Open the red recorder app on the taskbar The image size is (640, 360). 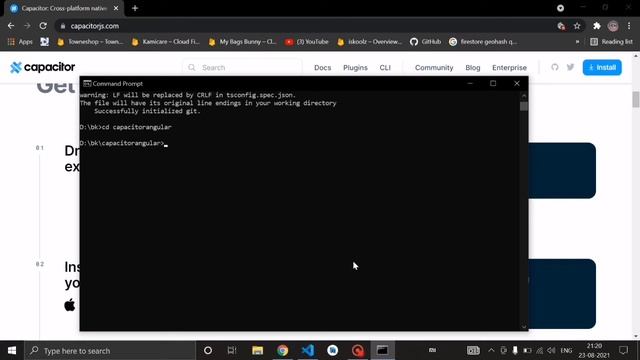pyautogui.click(x=358, y=351)
